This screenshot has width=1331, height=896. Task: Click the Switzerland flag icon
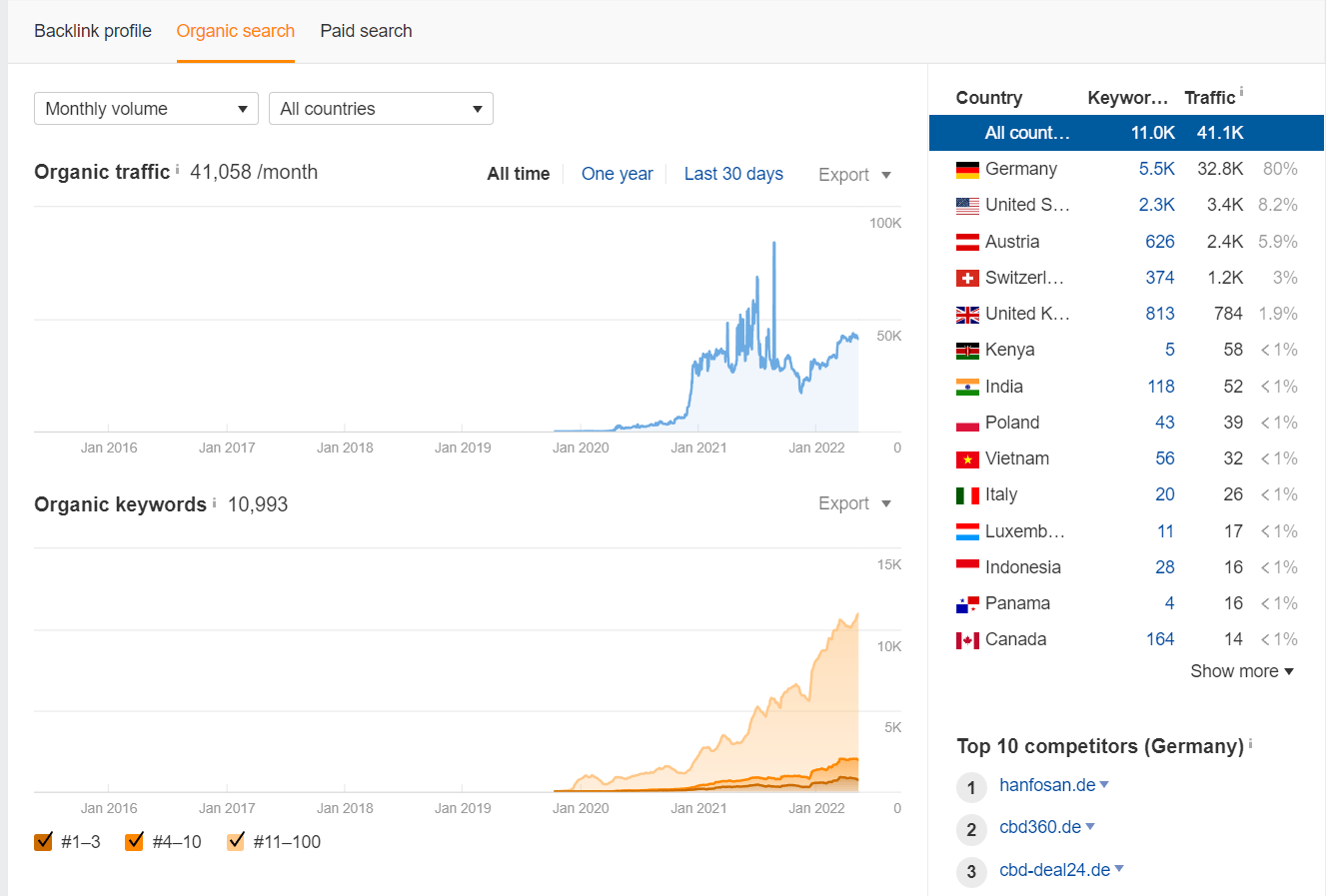tap(967, 279)
